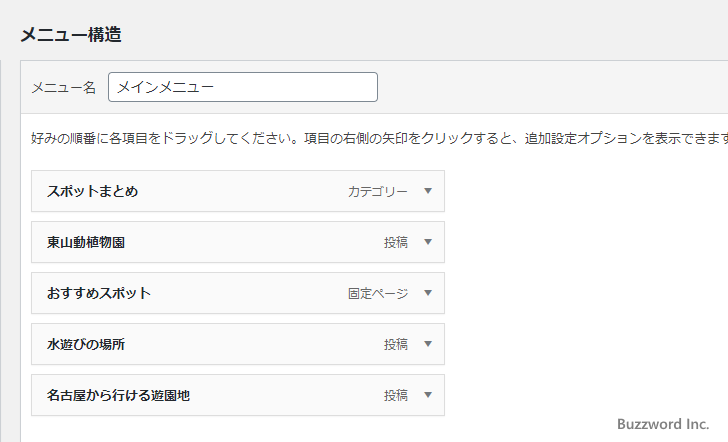Select the 名古屋から行ける遊園地 item title

coord(118,395)
